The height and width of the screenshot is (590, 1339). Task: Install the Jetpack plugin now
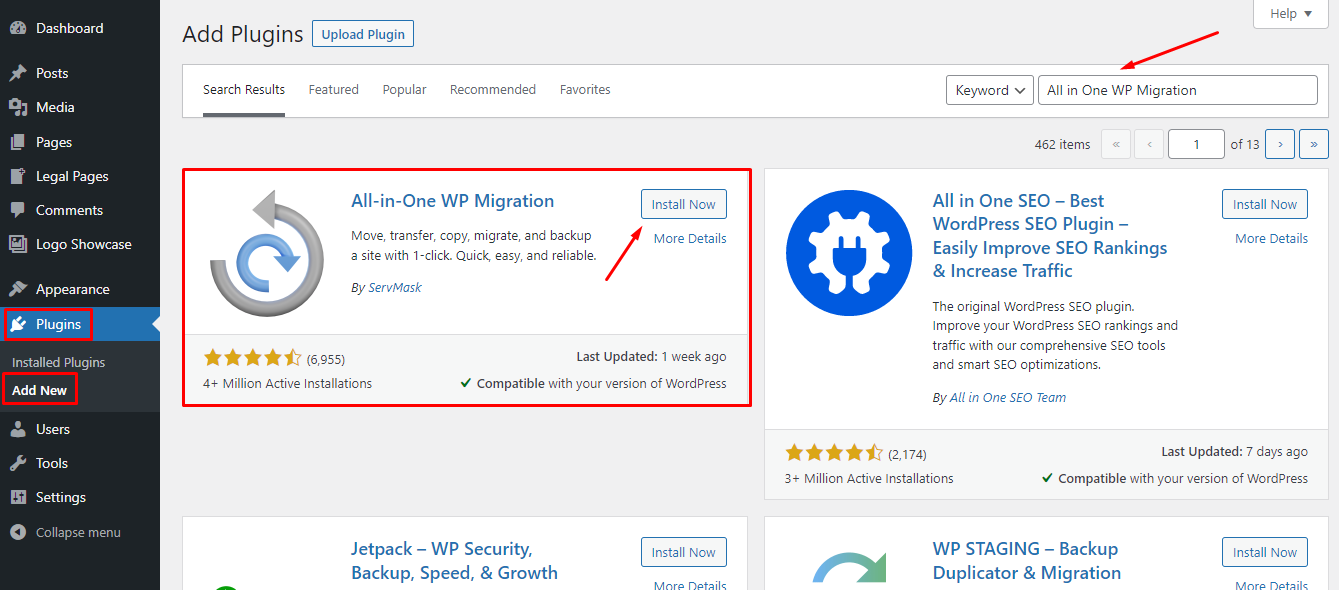click(x=684, y=552)
